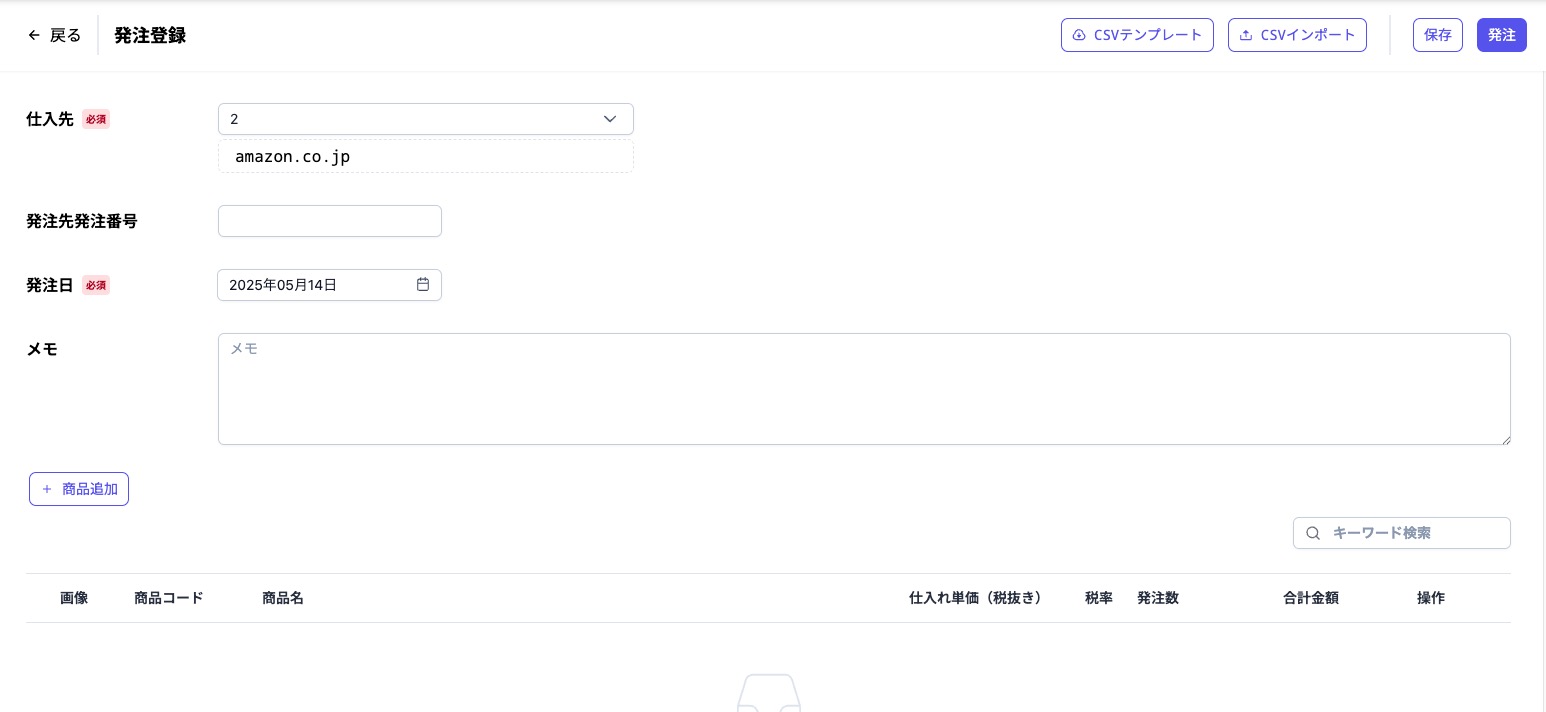Screen dimensions: 1546x712
Task: Click the back arrow icon
Action: pyautogui.click(x=34, y=35)
